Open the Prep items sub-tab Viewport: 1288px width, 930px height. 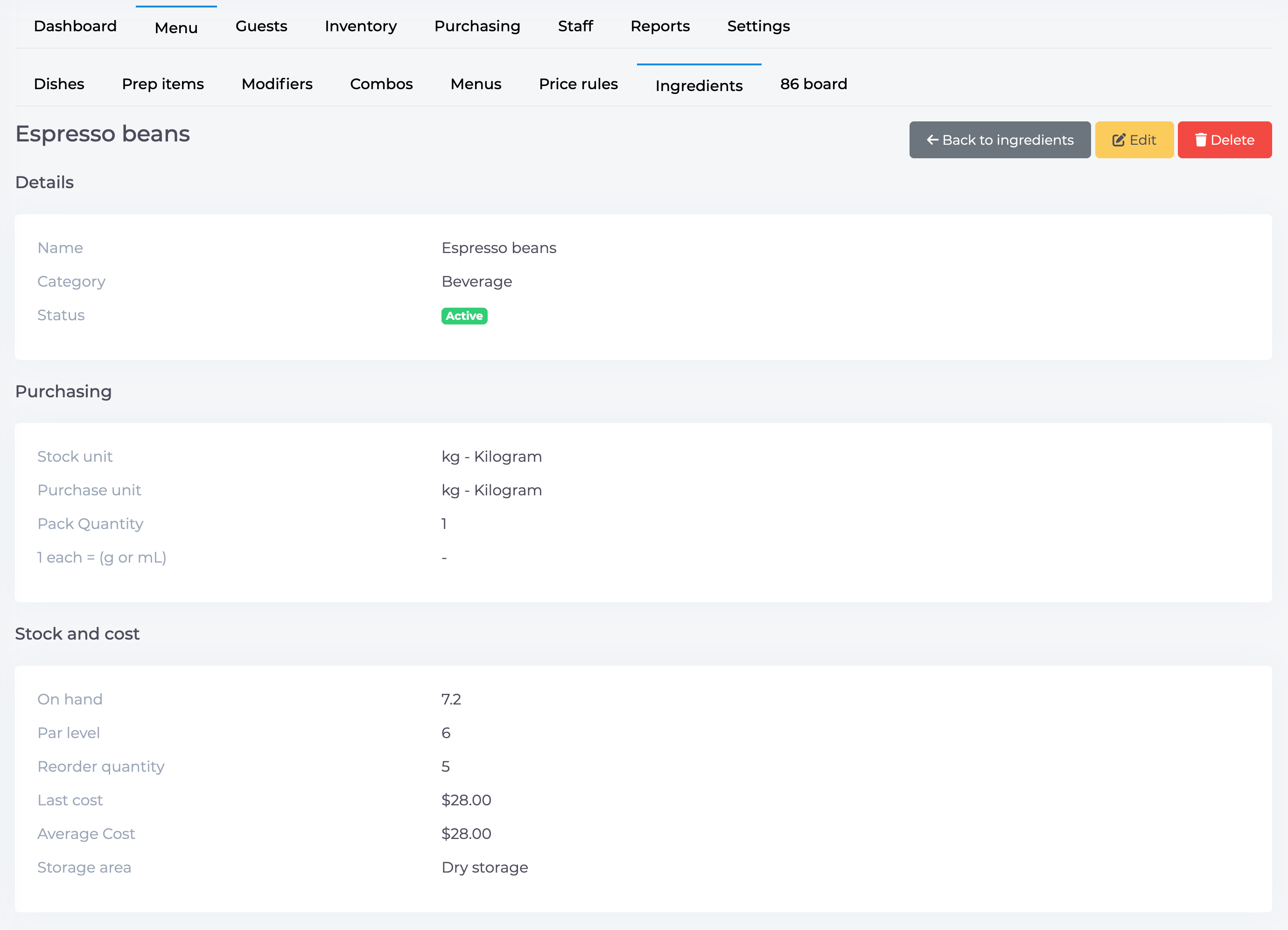[x=163, y=84]
